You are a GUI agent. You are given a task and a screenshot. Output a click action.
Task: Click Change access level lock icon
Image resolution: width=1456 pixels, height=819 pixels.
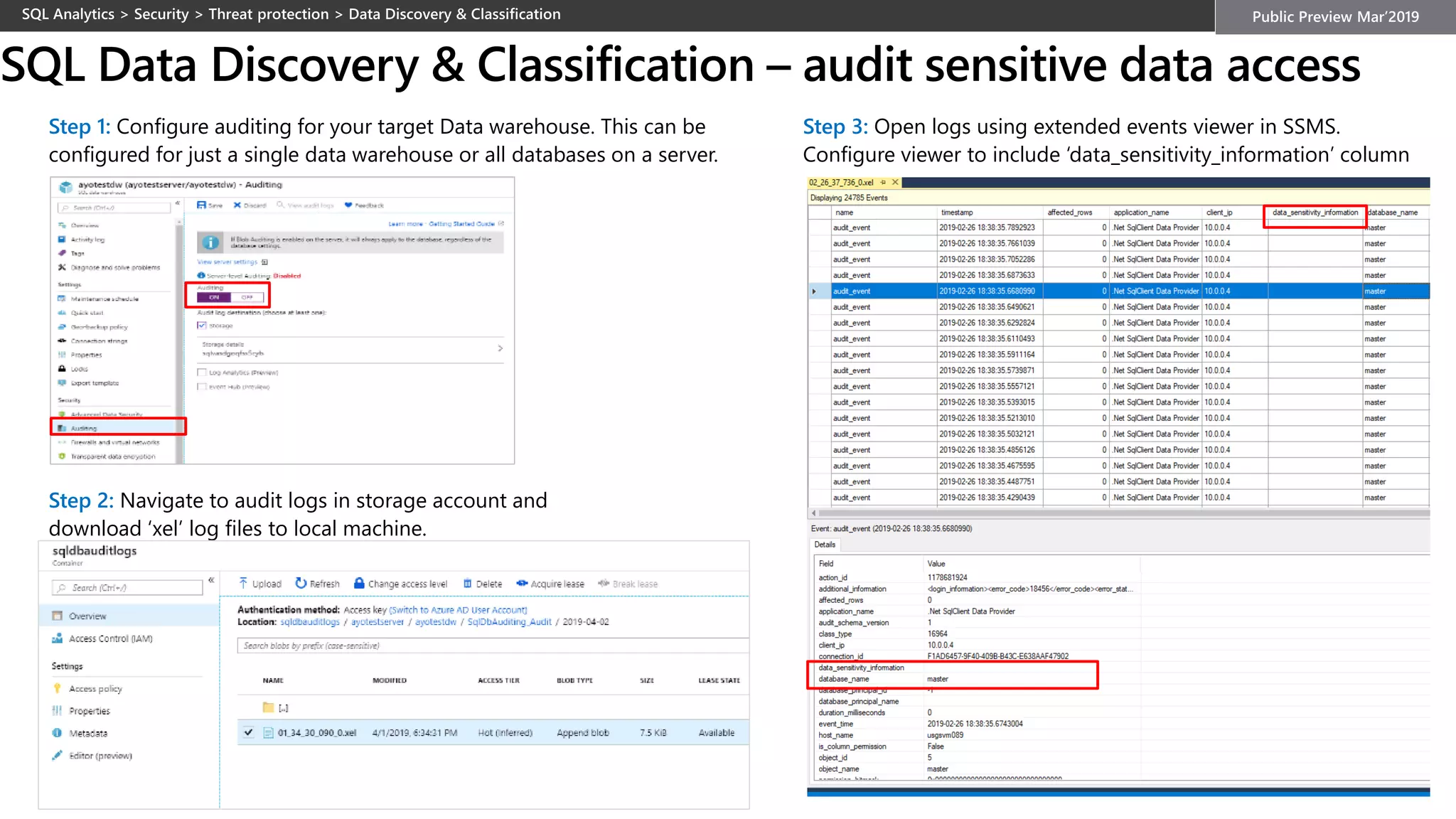click(360, 583)
